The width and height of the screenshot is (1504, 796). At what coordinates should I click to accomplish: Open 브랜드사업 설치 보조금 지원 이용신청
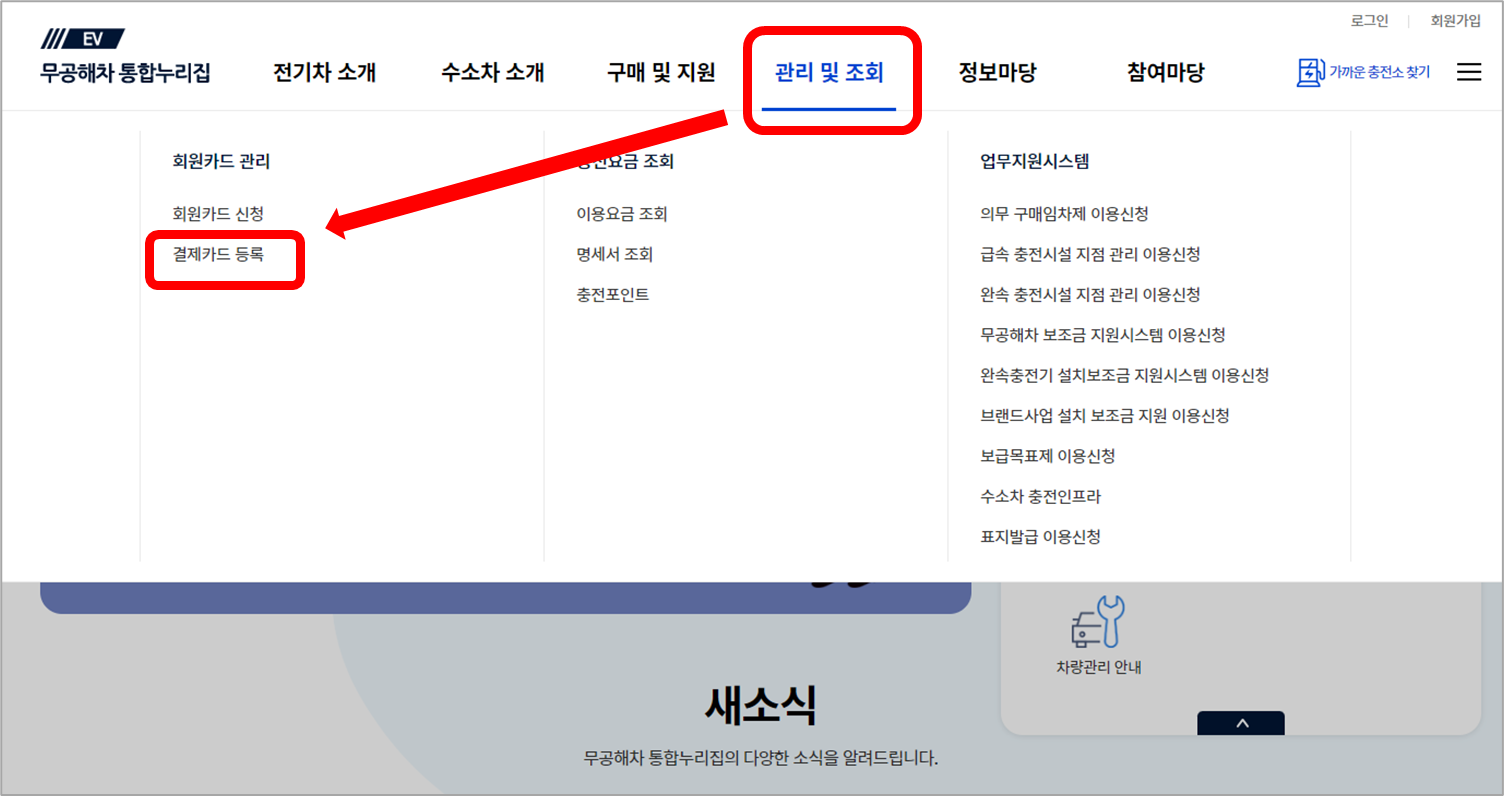[1105, 415]
